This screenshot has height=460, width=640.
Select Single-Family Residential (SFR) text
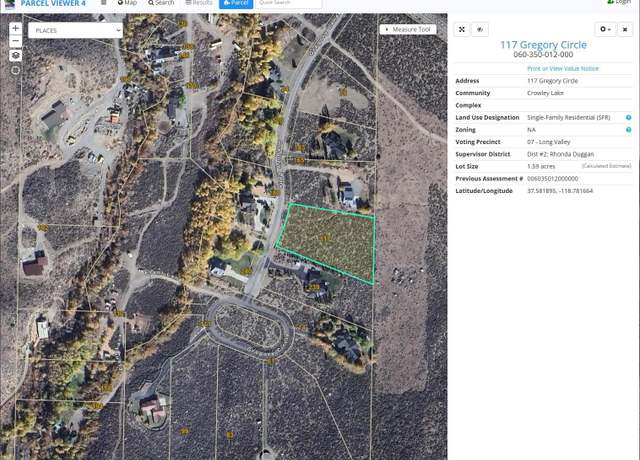click(x=569, y=118)
